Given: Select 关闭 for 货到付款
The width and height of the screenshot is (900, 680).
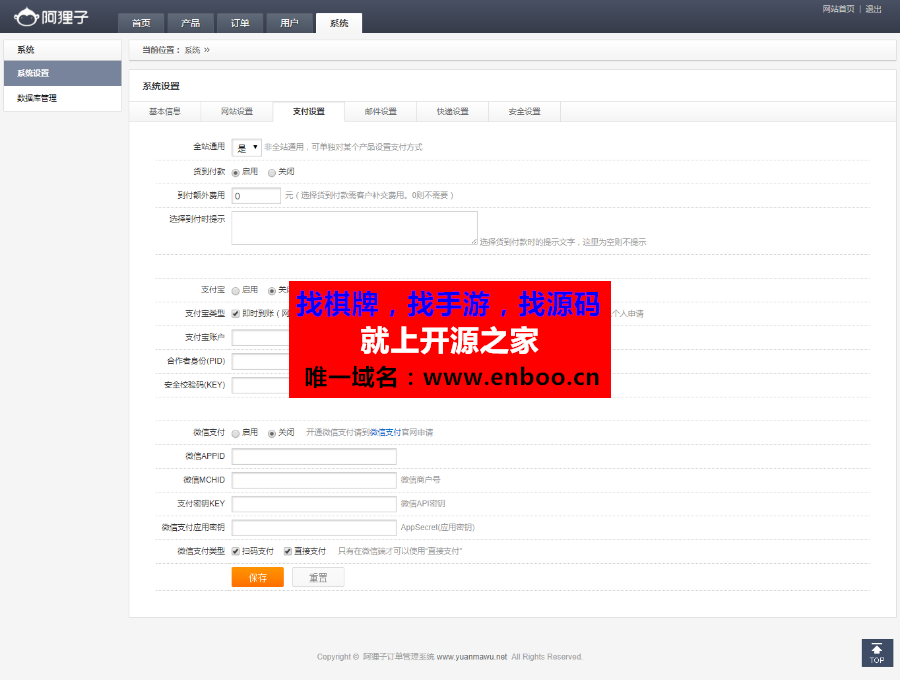Looking at the screenshot, I should [272, 172].
